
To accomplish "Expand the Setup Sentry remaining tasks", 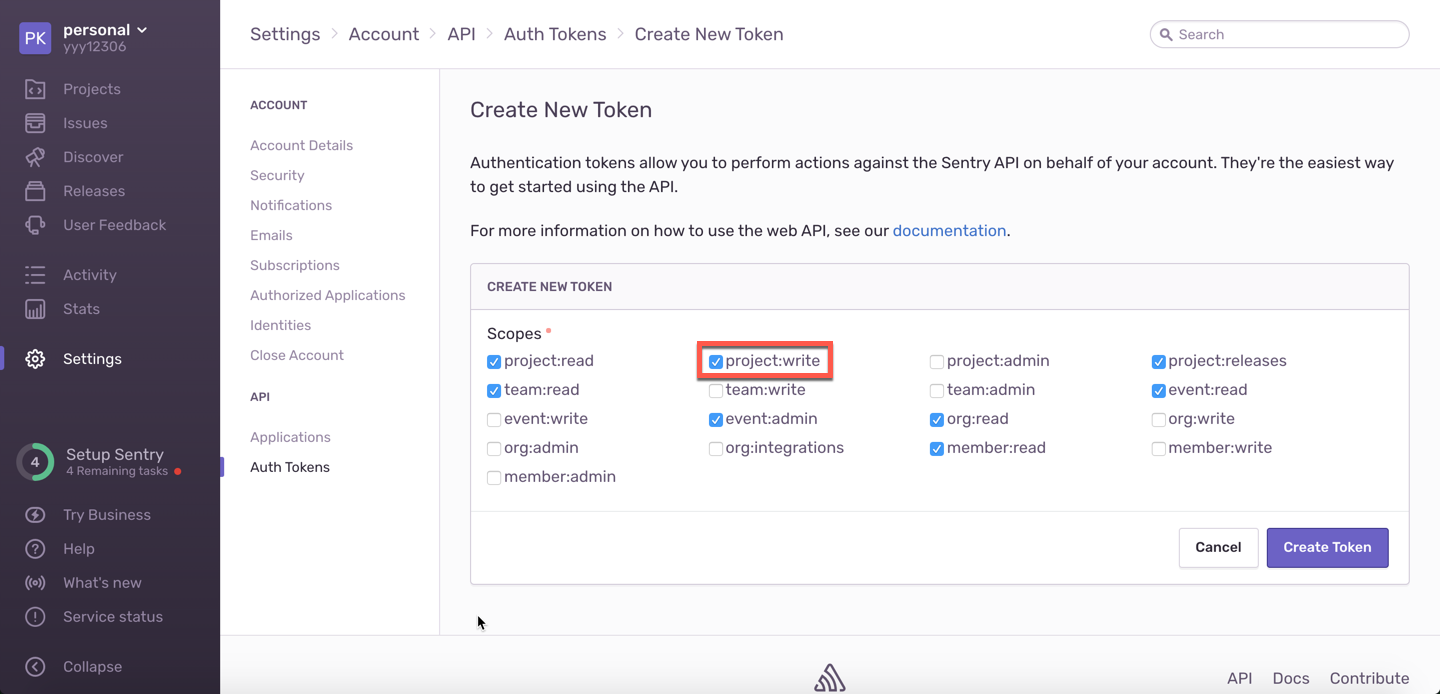I will (x=115, y=462).
